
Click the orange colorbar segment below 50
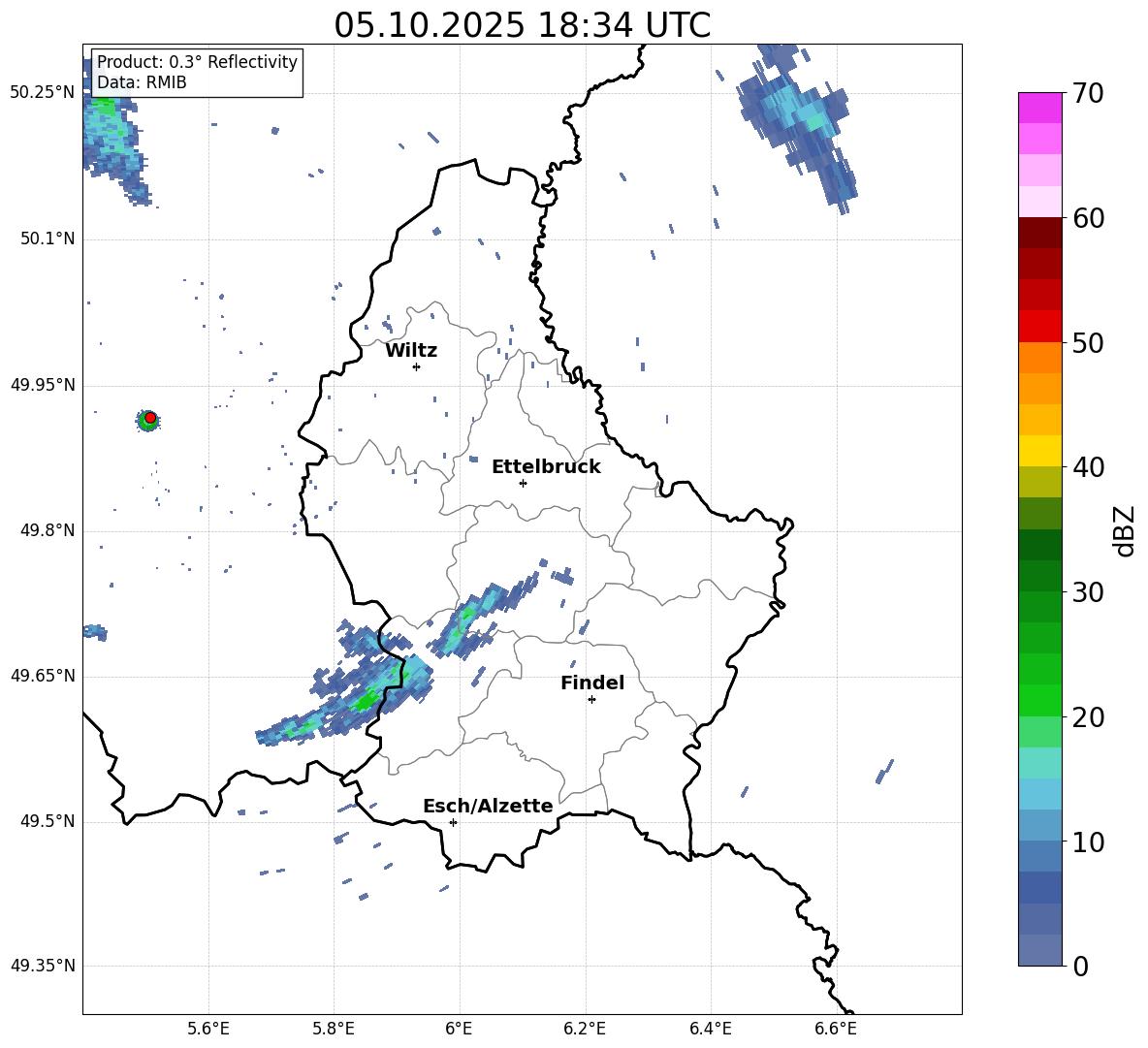pyautogui.click(x=1039, y=358)
